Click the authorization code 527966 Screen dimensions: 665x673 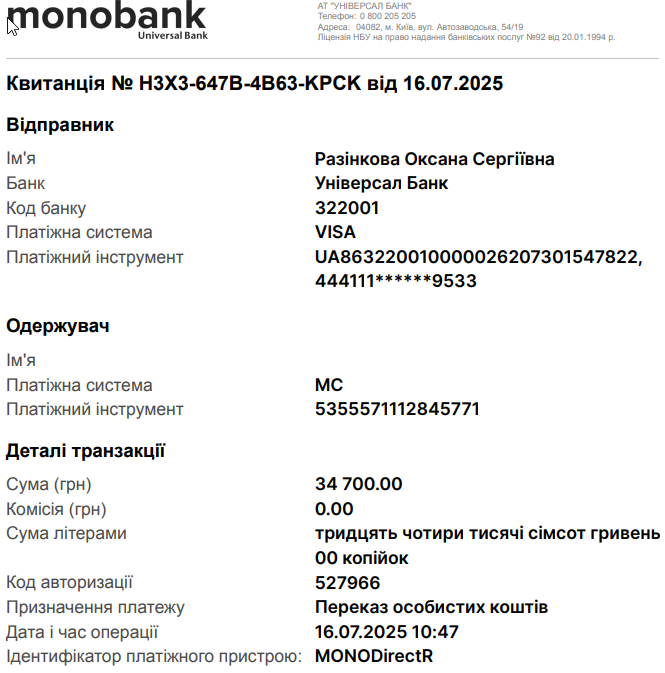pos(347,583)
